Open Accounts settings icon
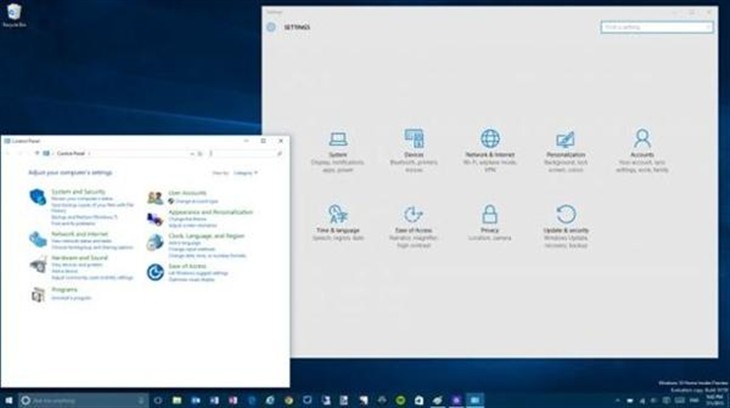730x408 pixels. 642,139
